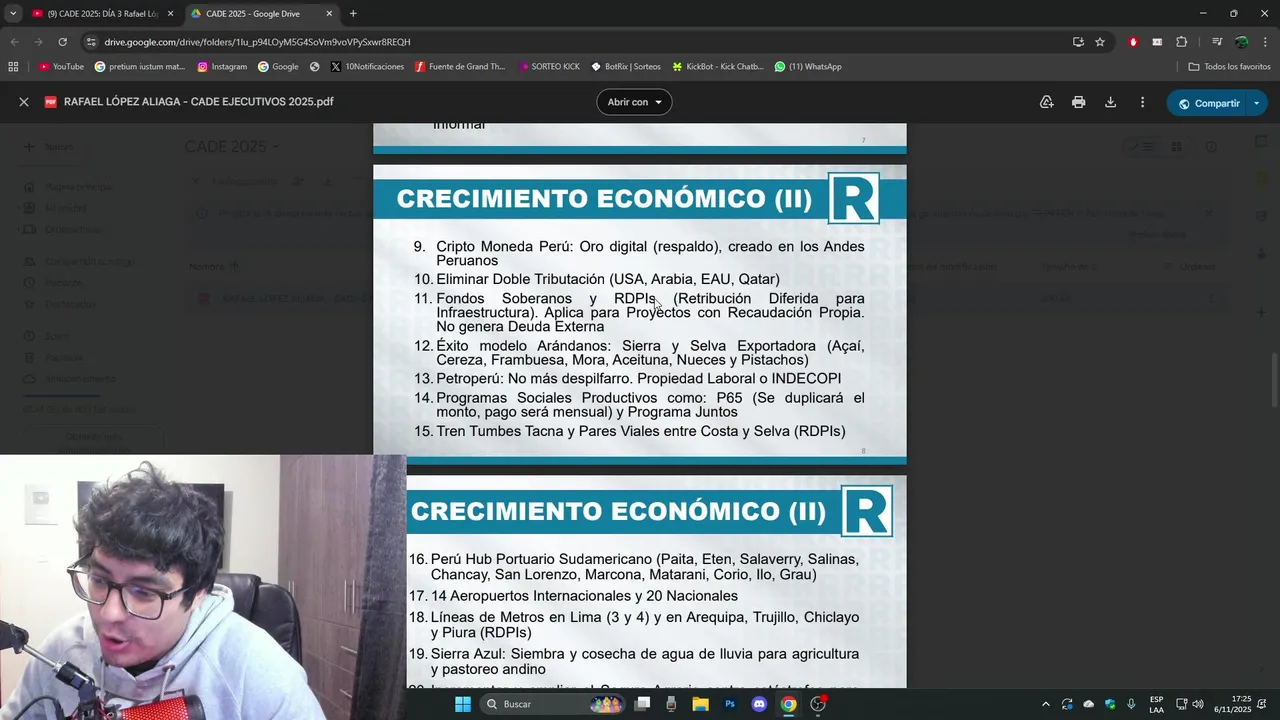Image resolution: width=1280 pixels, height=720 pixels.
Task: Open the 10Notificaciones bookmark
Action: (367, 67)
